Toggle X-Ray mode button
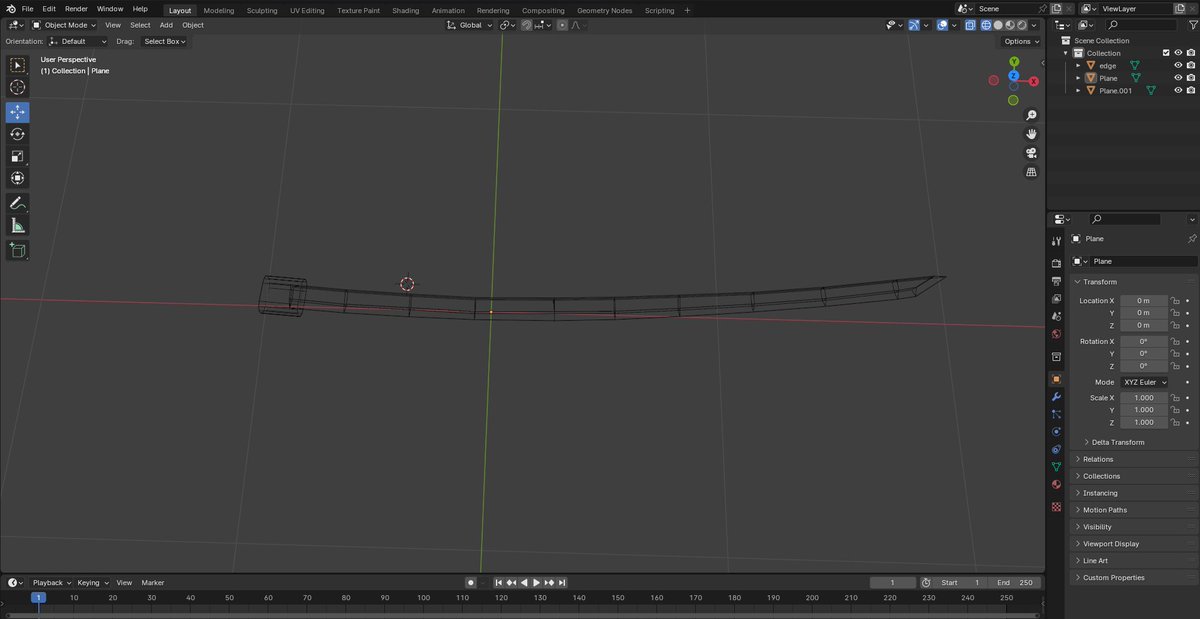The height and width of the screenshot is (619, 1200). (971, 25)
